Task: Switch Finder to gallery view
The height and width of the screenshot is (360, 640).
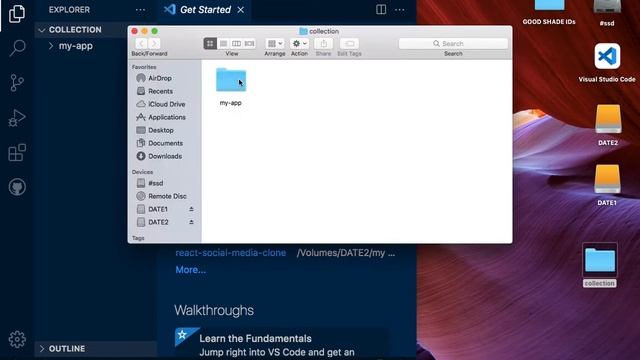Action: pos(249,44)
